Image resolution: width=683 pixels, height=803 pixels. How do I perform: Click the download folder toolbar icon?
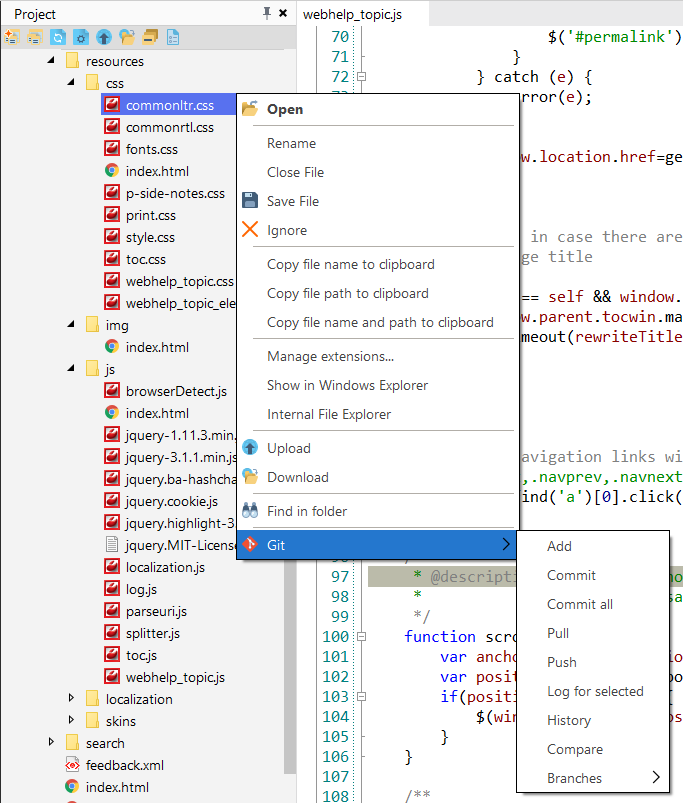point(127,37)
